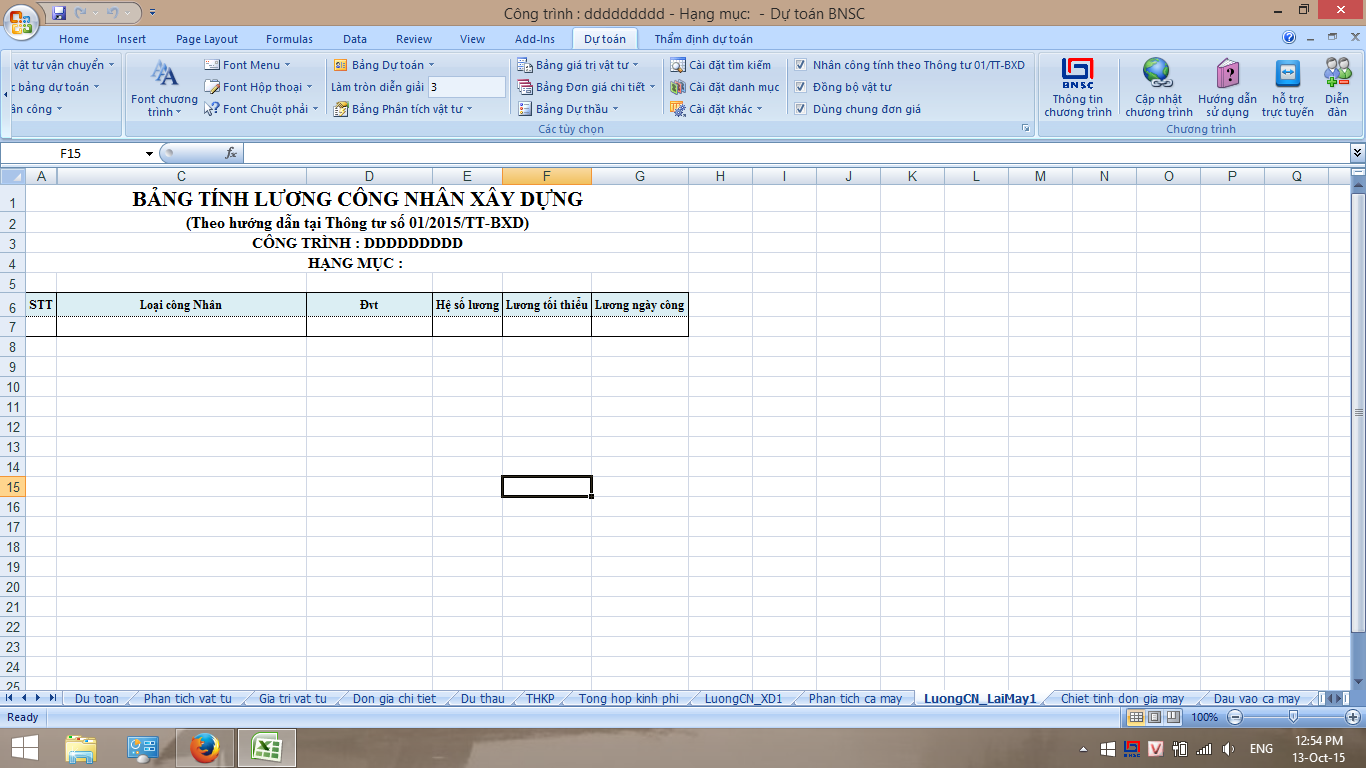Image resolution: width=1366 pixels, height=768 pixels.
Task: Click Firefox in the Windows taskbar
Action: pos(204,748)
